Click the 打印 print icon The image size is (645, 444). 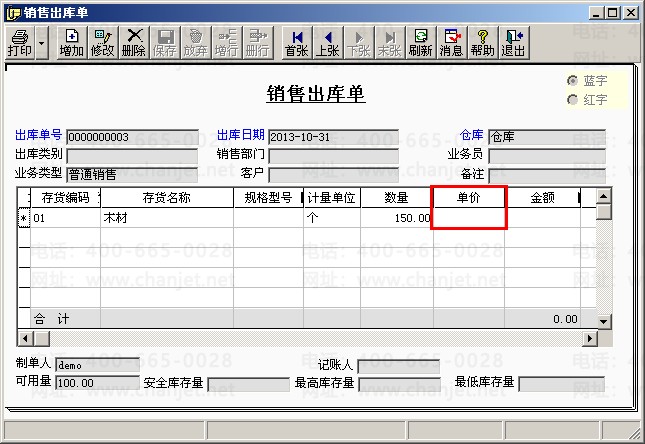point(20,43)
